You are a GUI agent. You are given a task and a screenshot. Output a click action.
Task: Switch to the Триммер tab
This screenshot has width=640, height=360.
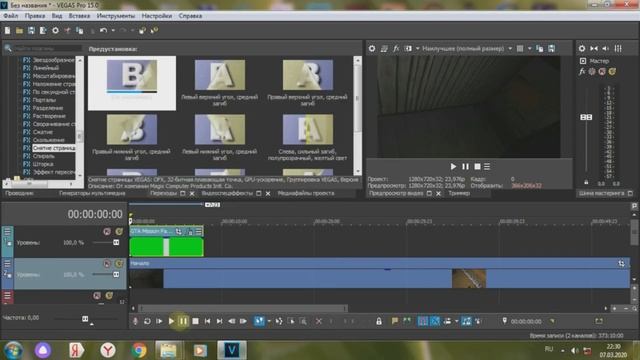(459, 193)
